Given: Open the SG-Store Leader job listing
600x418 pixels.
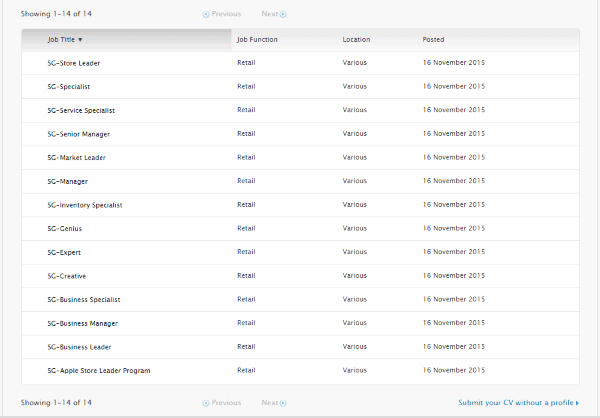Looking at the screenshot, I should coord(74,63).
